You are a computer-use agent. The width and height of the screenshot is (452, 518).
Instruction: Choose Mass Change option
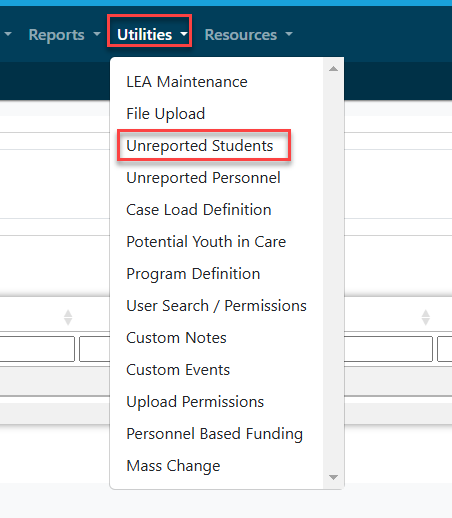coord(173,466)
